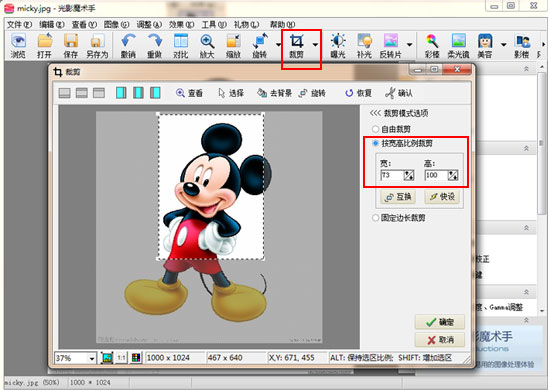Click the 互换 swap width-height button
Viewport: 548px width, 390px height.
click(x=398, y=197)
